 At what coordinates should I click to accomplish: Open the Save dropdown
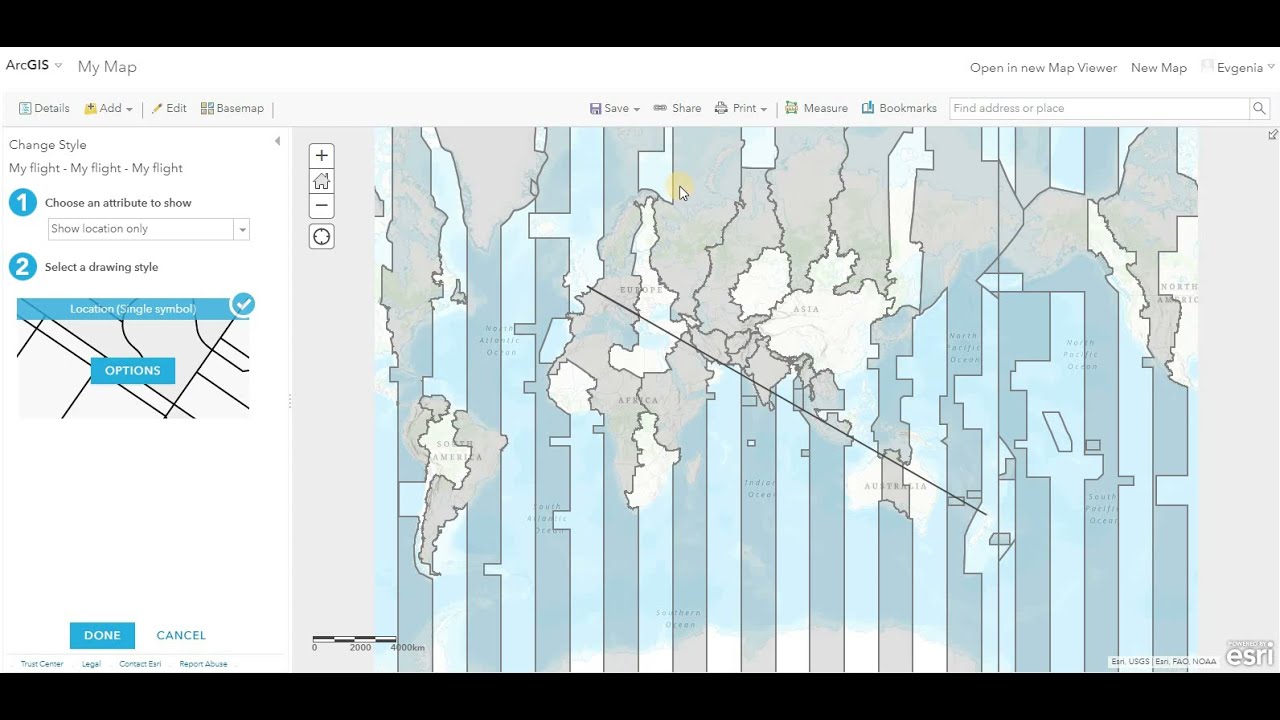(x=615, y=108)
